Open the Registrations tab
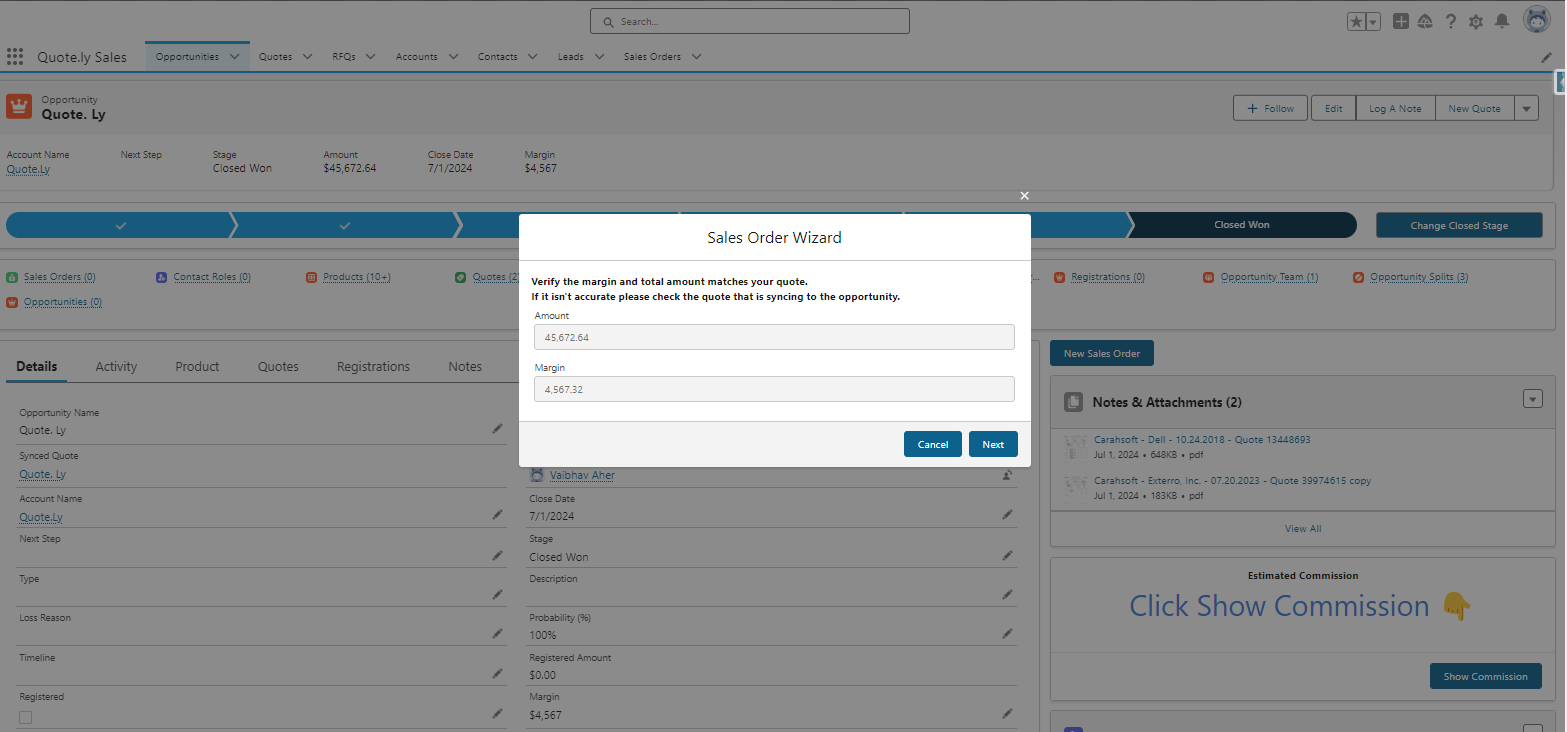Image resolution: width=1567 pixels, height=732 pixels. tap(373, 367)
